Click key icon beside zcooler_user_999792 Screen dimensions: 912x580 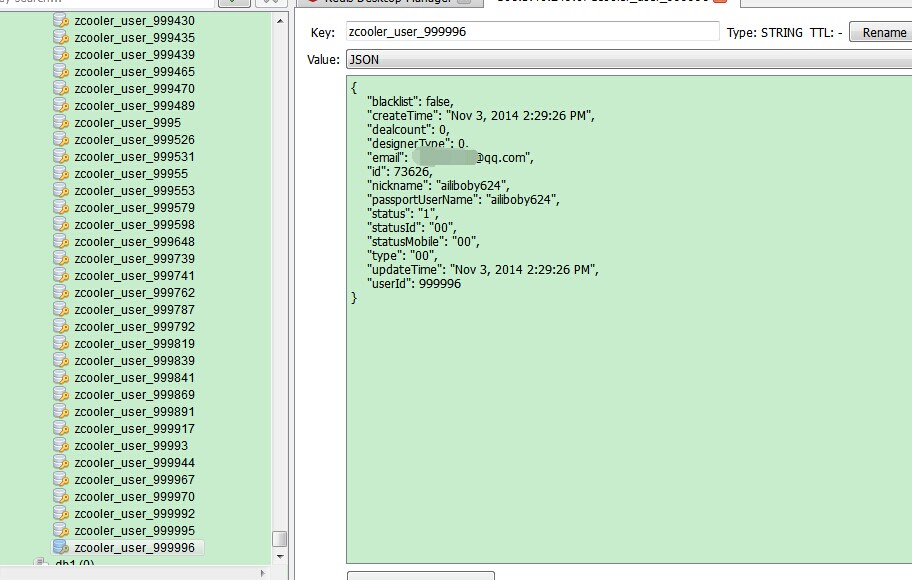(x=61, y=326)
